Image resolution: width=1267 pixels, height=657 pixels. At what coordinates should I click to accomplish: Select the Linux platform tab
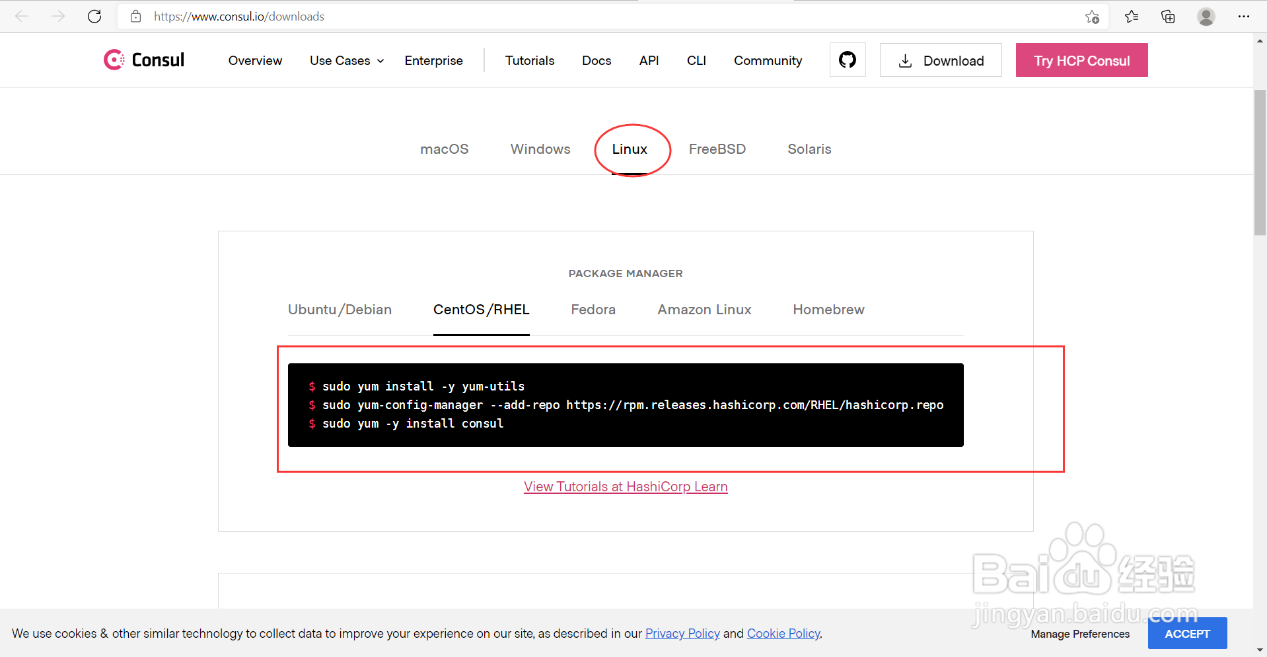point(630,149)
